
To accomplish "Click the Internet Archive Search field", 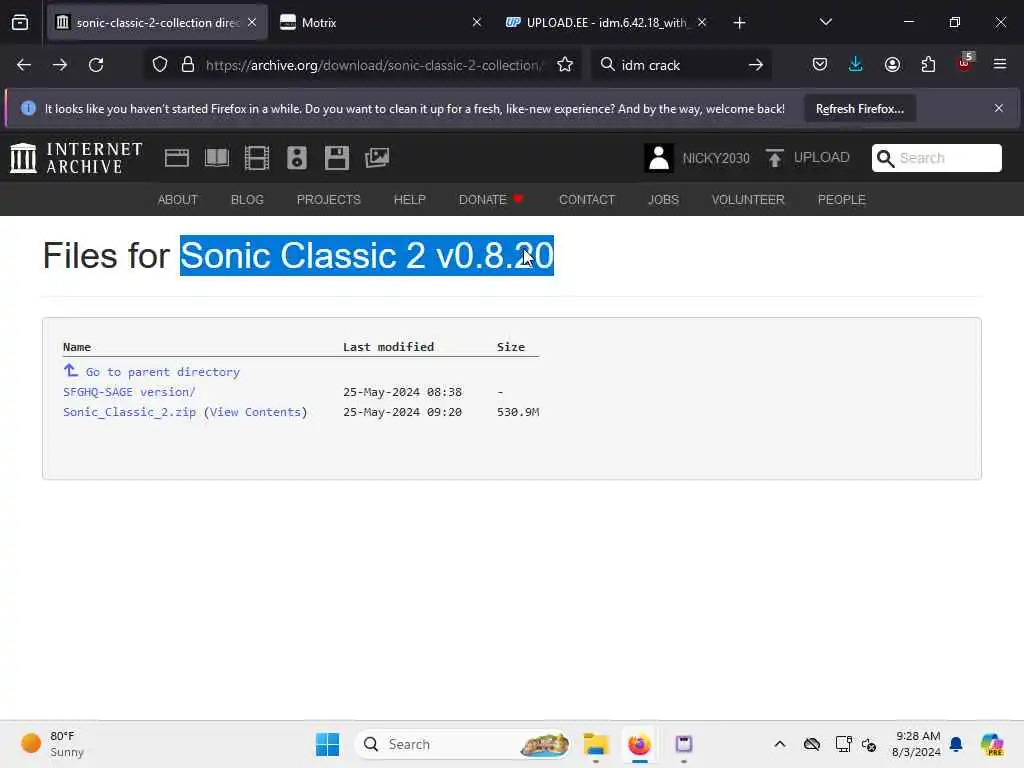I will click(x=936, y=158).
